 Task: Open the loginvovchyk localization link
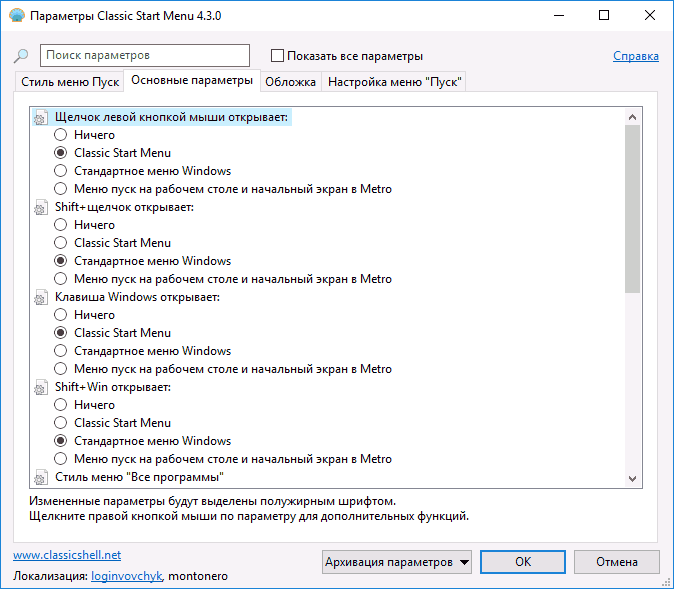[127, 576]
